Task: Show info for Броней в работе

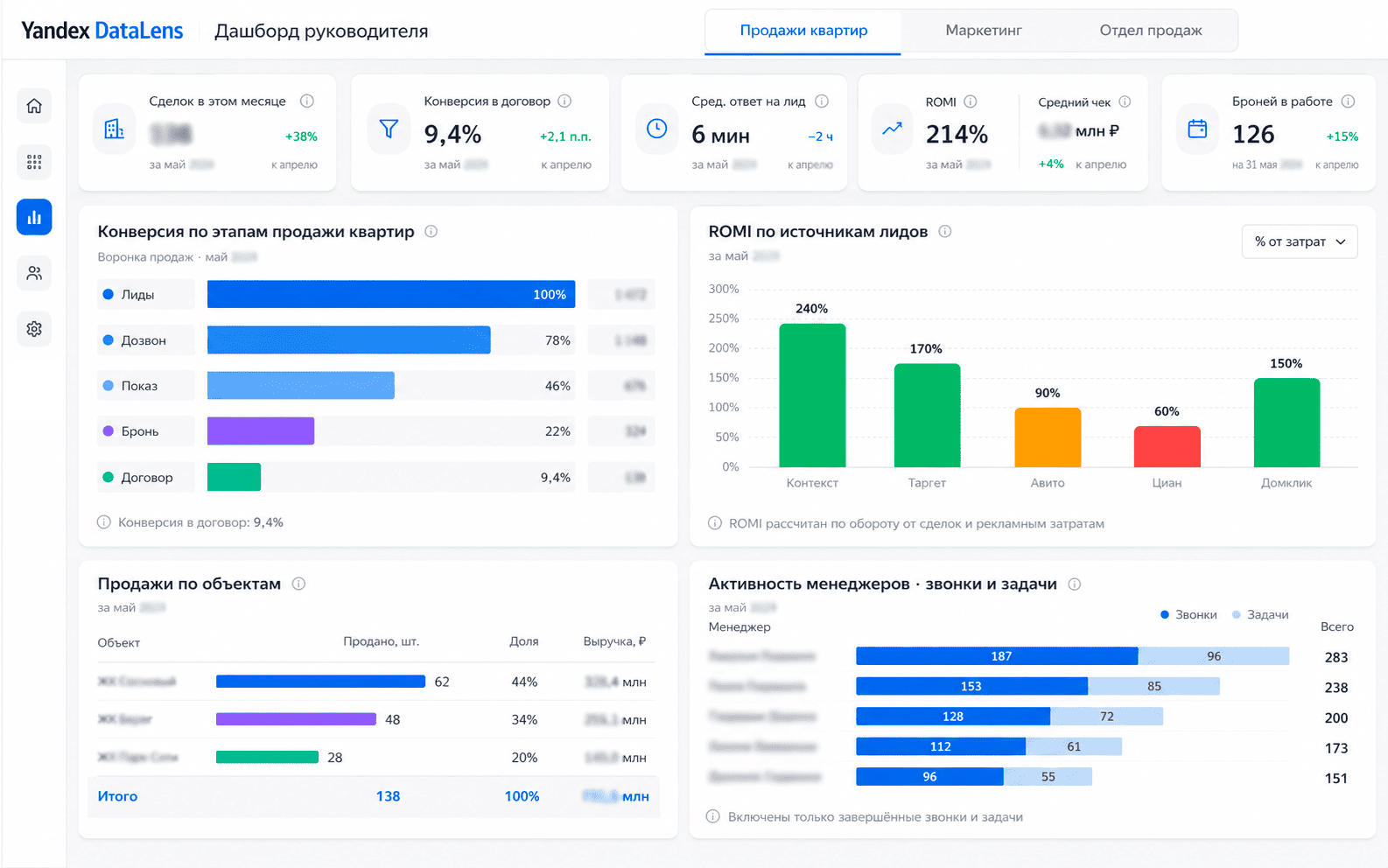Action: 1349,101
